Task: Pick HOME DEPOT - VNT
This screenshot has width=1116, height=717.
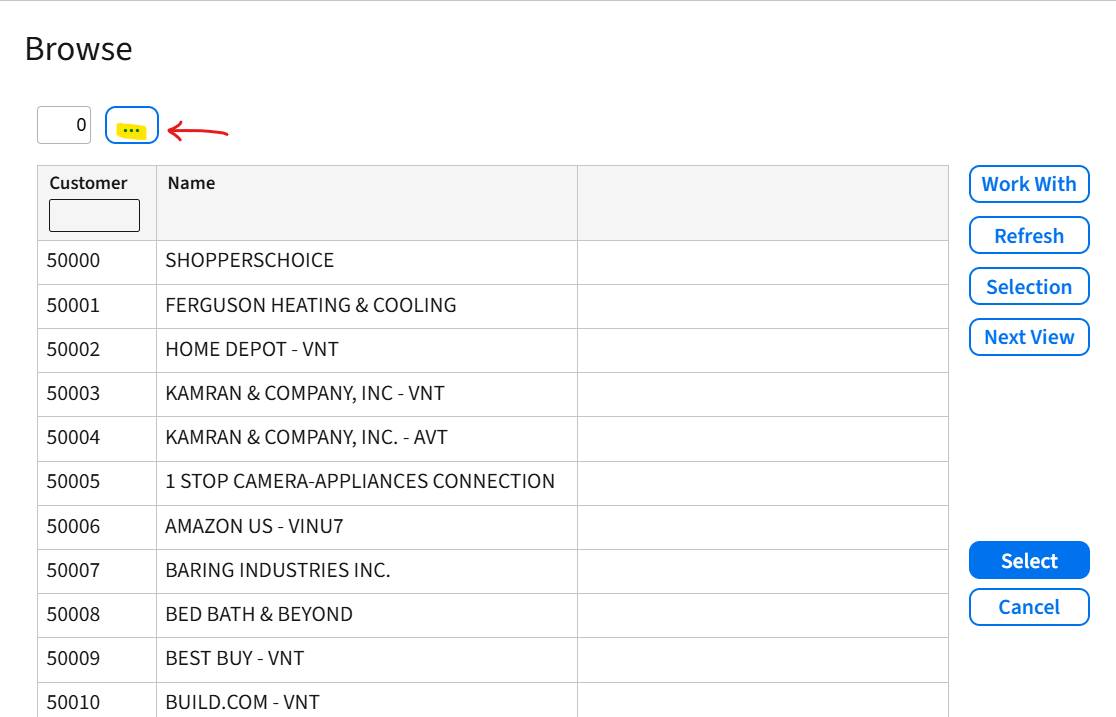Action: (252, 350)
